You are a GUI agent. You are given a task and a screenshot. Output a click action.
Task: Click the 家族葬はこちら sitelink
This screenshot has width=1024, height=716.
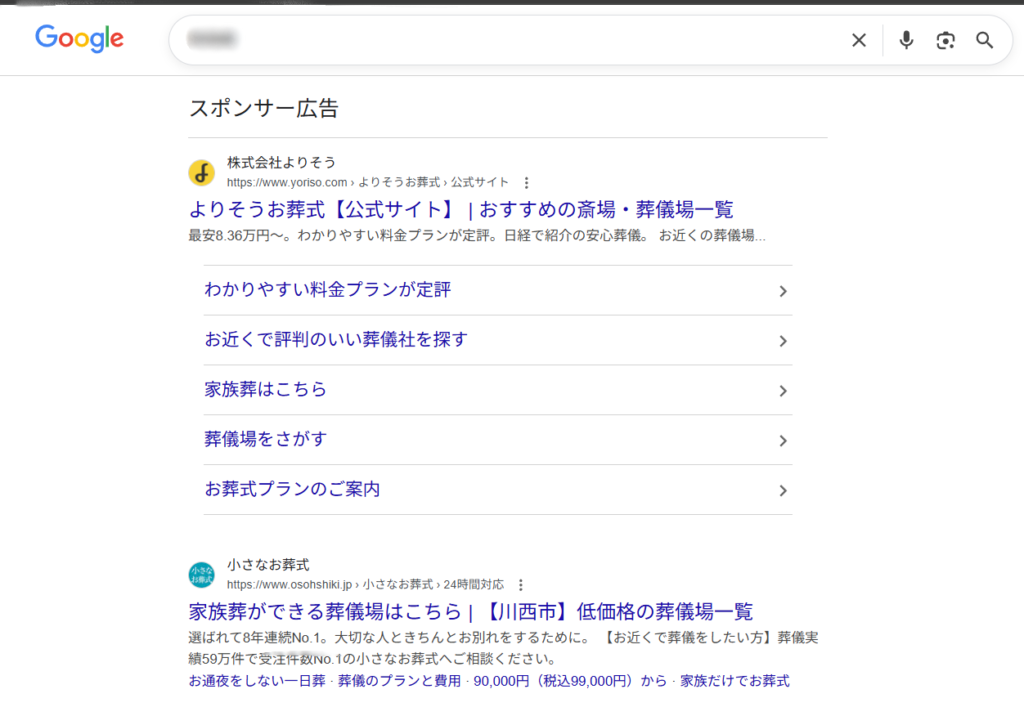[x=263, y=390]
